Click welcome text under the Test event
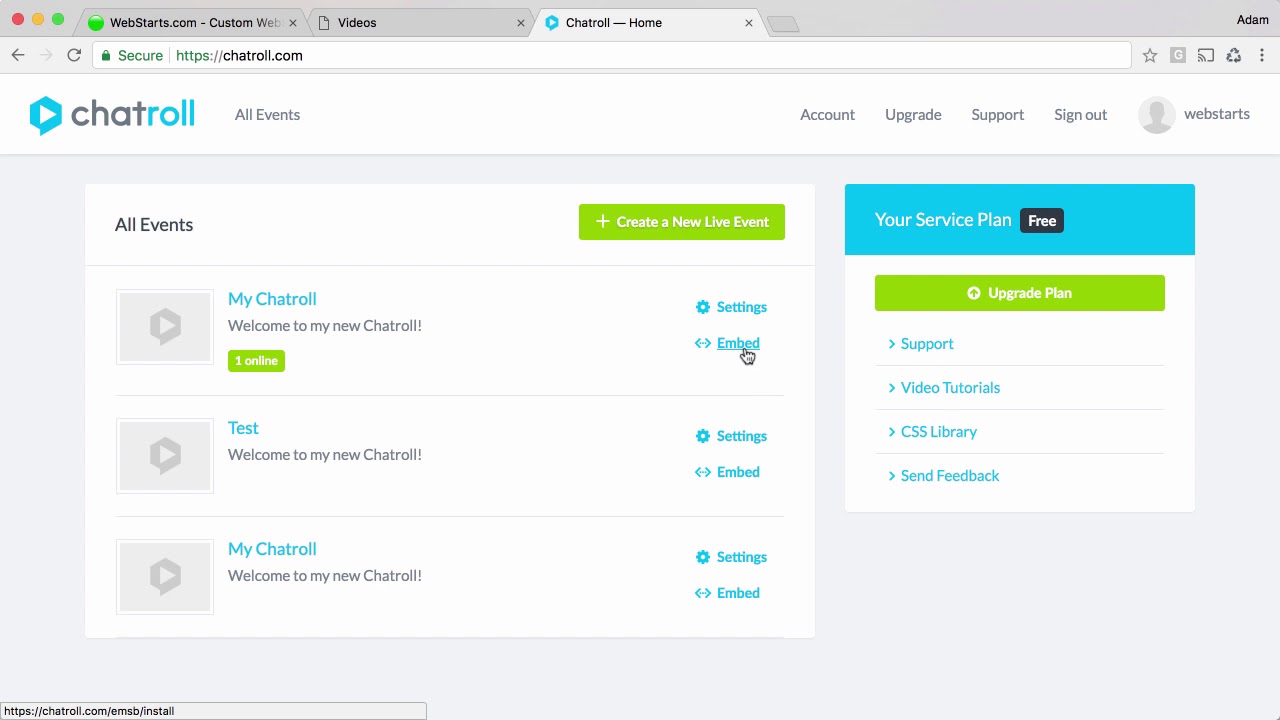Viewport: 1280px width, 720px height. coord(325,455)
